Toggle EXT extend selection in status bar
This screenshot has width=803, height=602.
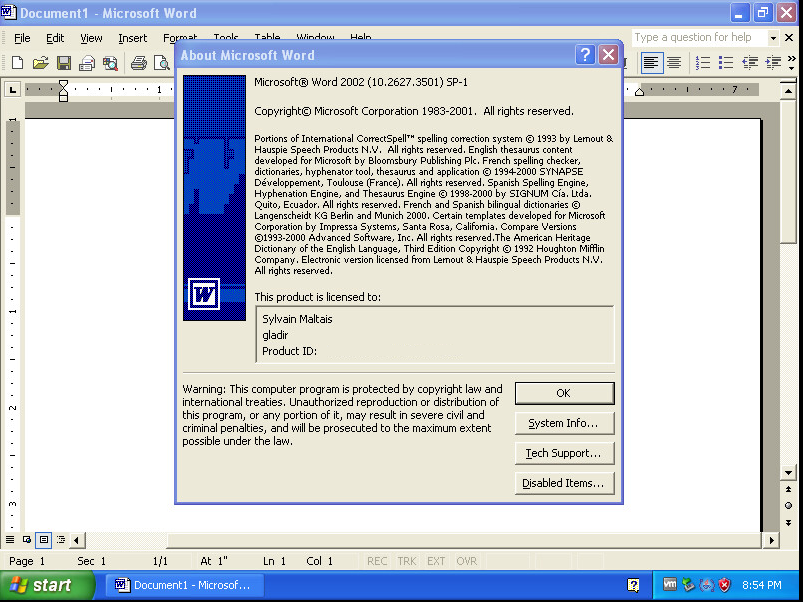[x=436, y=561]
